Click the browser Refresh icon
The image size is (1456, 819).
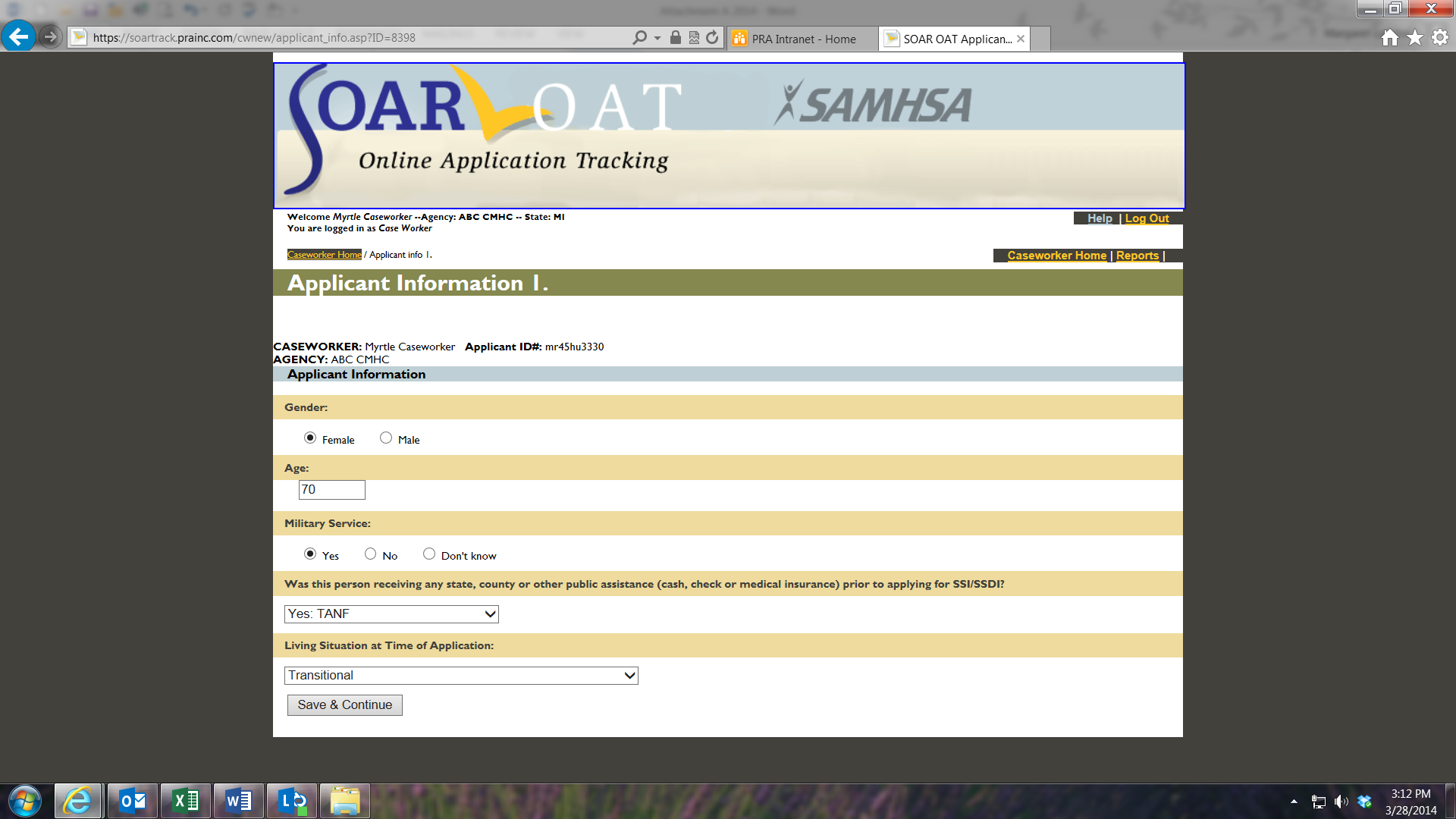712,38
